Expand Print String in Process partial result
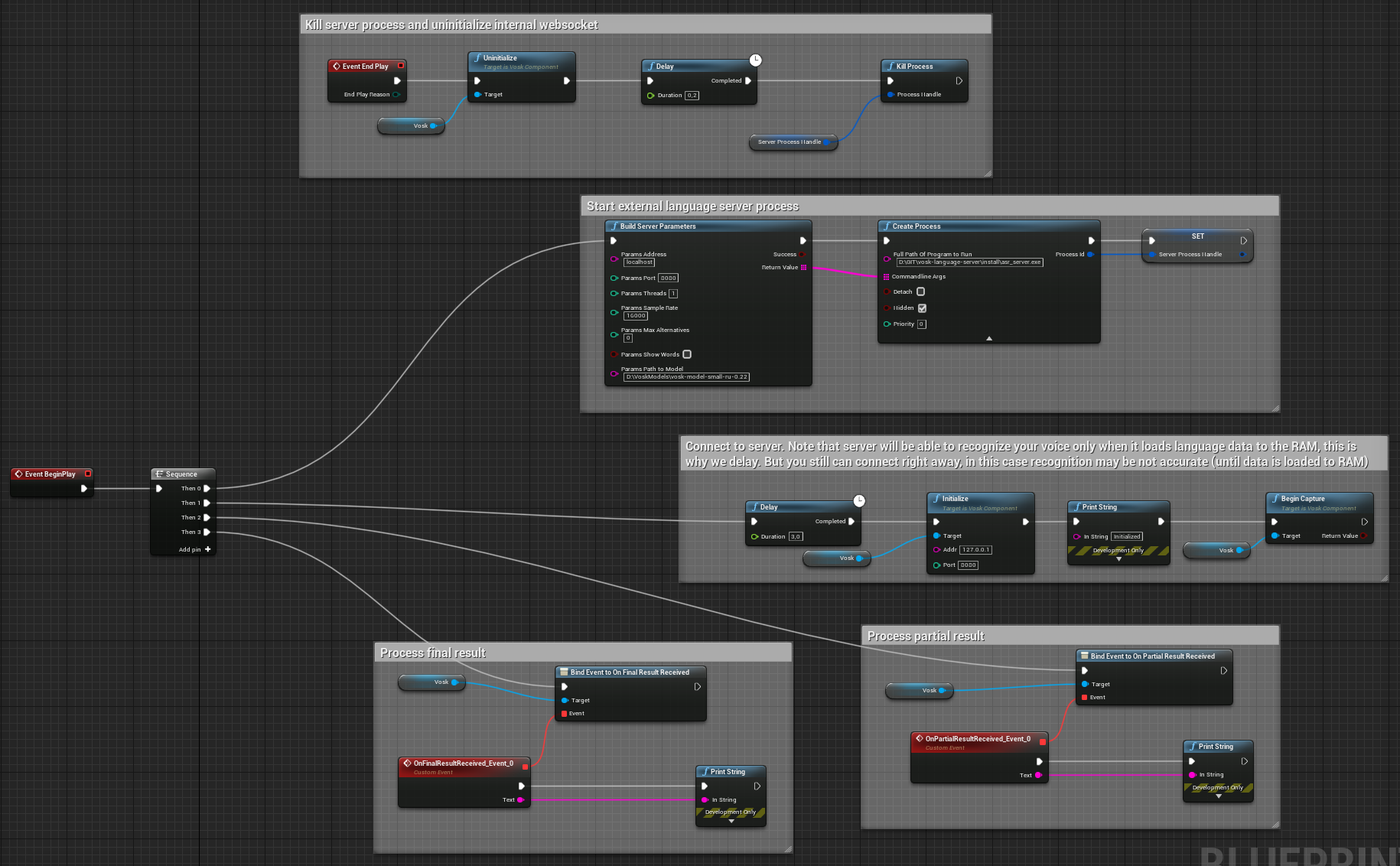This screenshot has width=1400, height=866. 1219,796
